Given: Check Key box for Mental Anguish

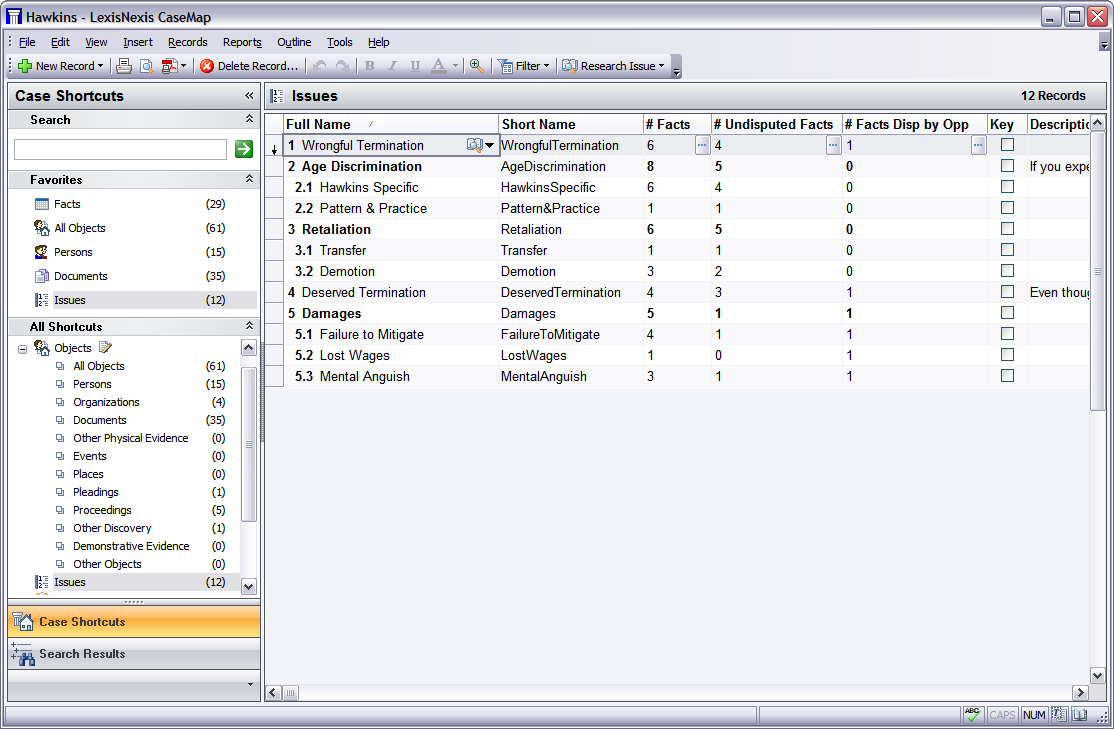Looking at the screenshot, I should 1007,376.
